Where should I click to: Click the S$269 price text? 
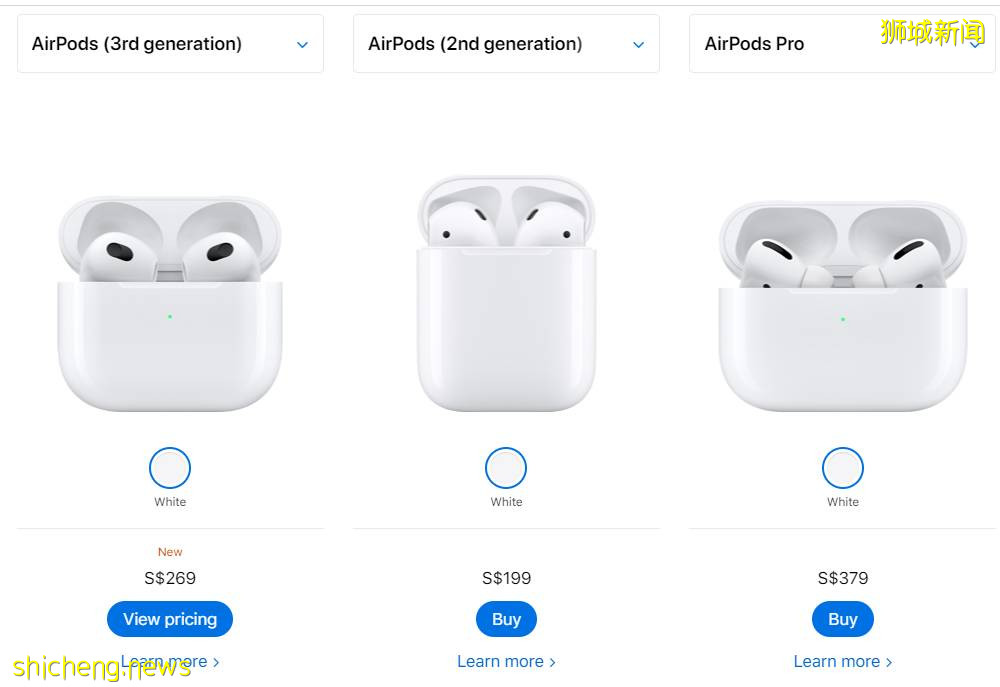point(170,578)
